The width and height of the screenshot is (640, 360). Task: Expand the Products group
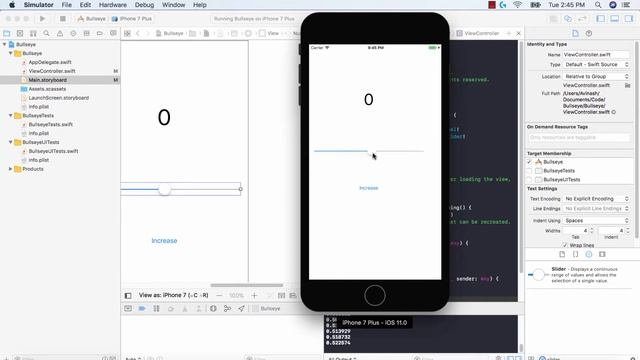11,169
